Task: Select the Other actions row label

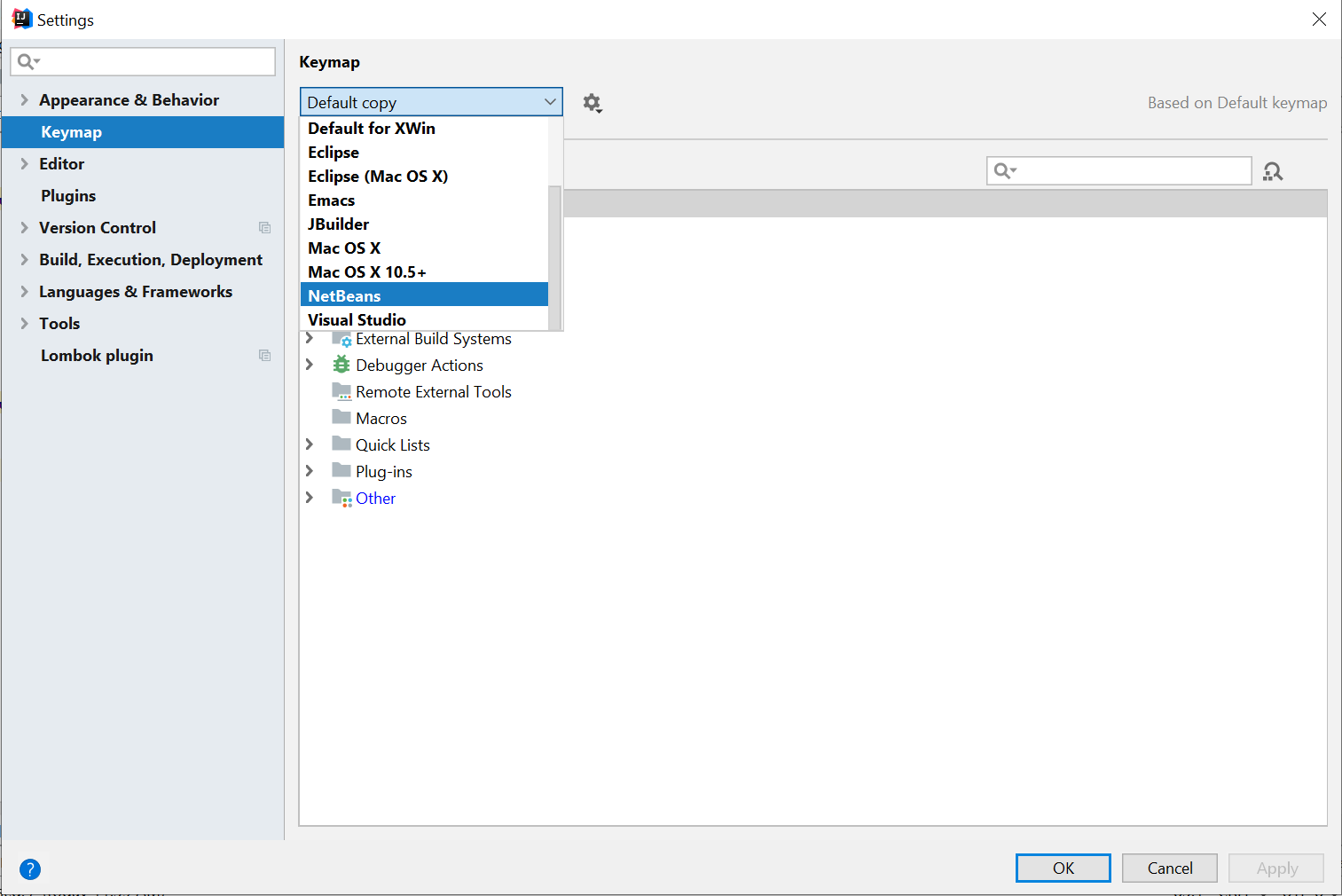Action: [375, 499]
